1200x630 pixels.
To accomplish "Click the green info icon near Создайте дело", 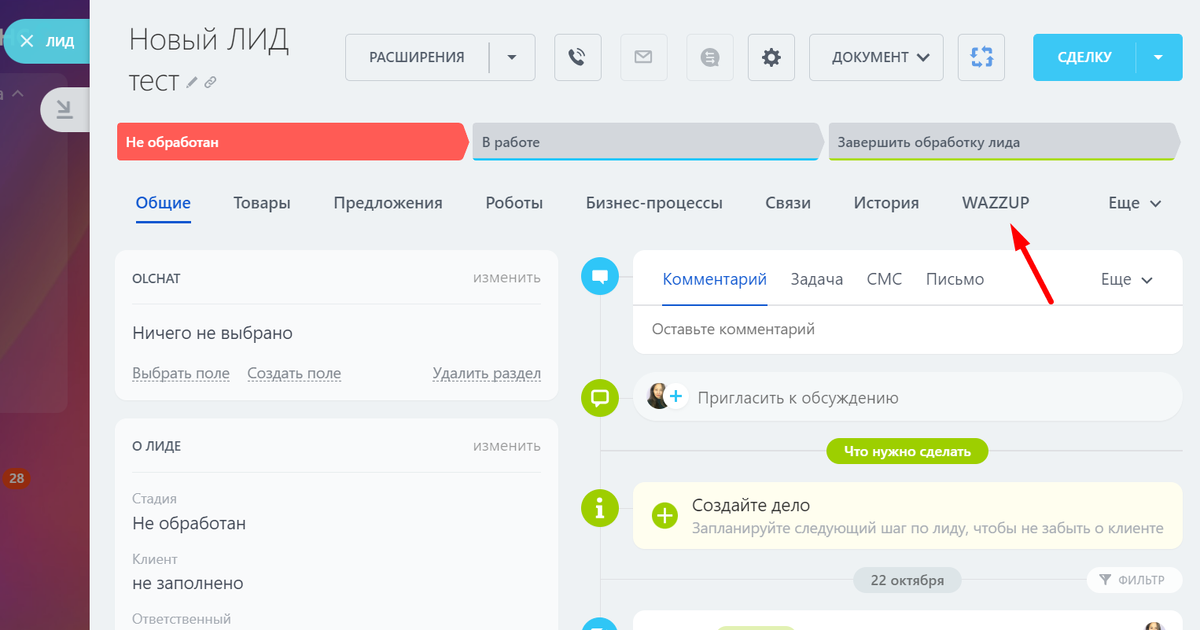I will pos(599,509).
